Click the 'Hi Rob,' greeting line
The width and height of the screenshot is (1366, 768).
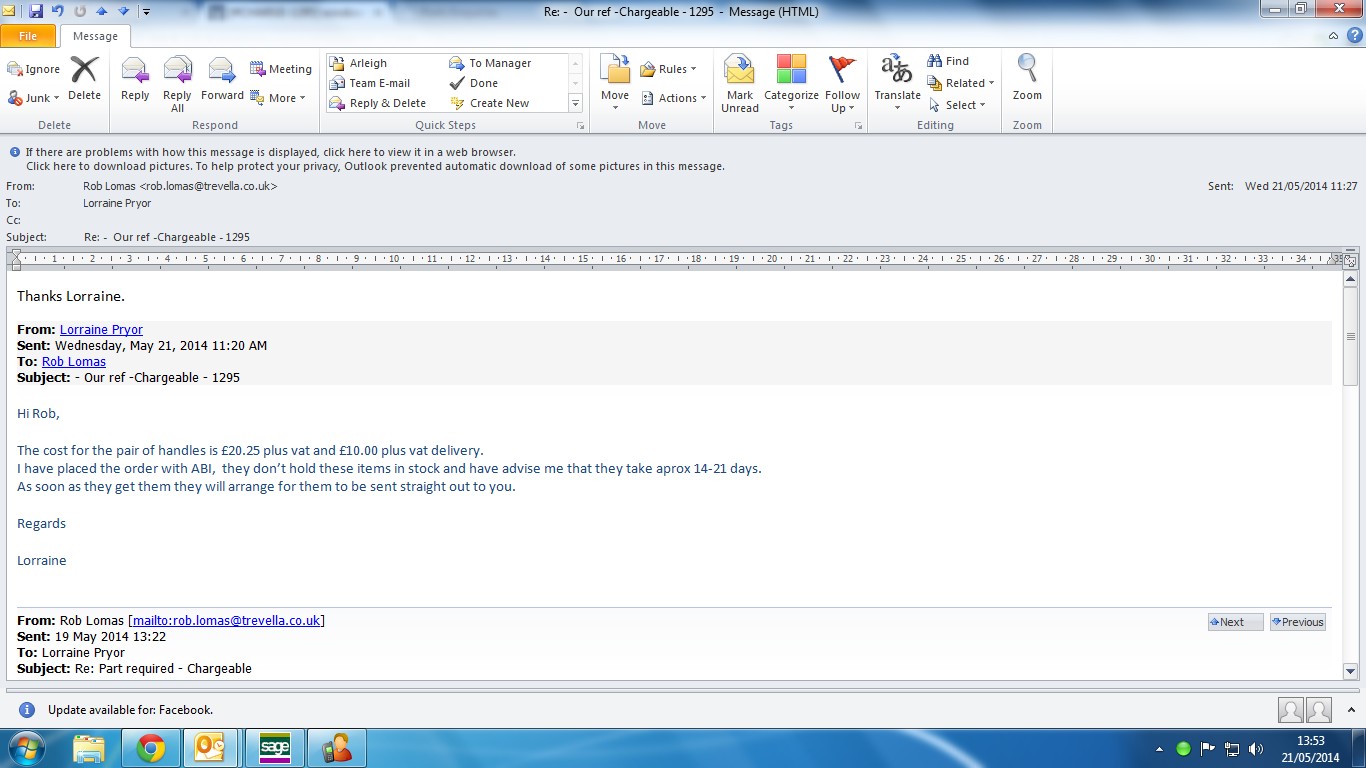pyautogui.click(x=38, y=413)
